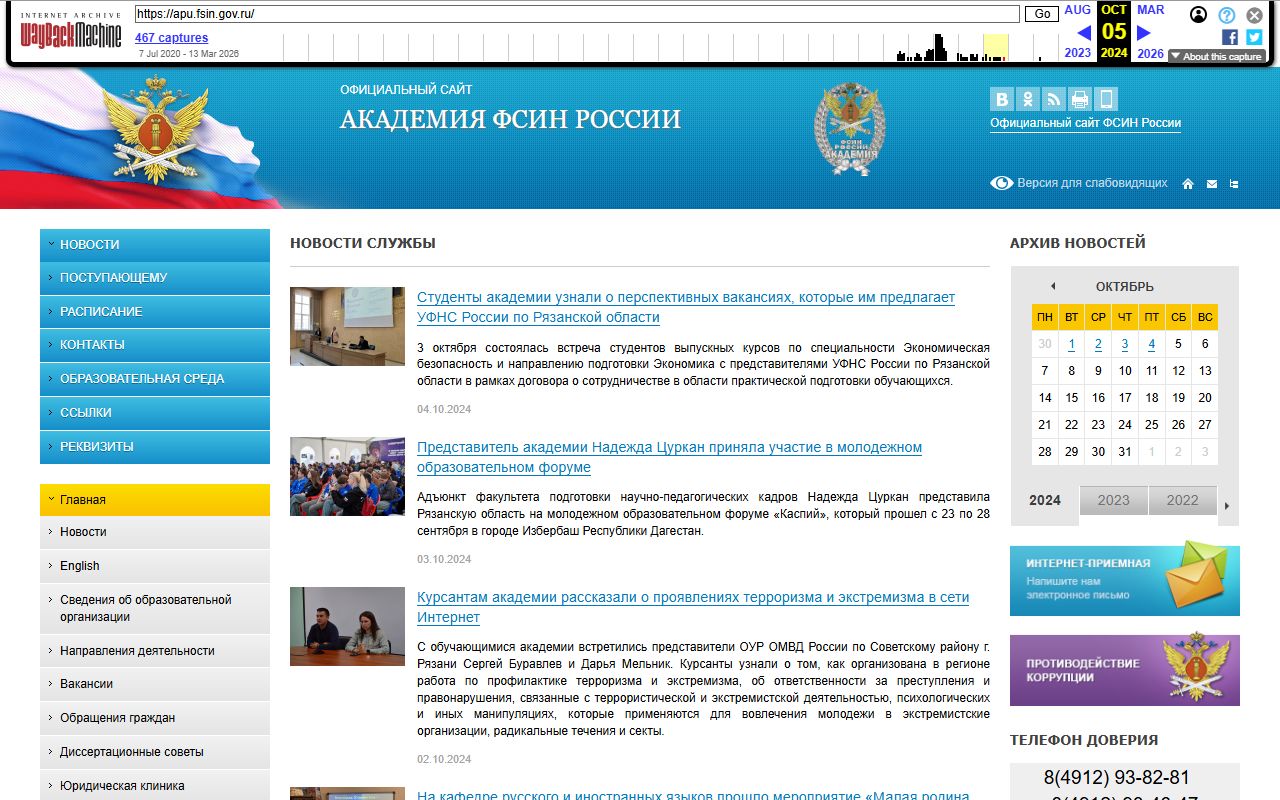Open the Вакансии sidebar item
The height and width of the screenshot is (800, 1280).
(x=155, y=684)
